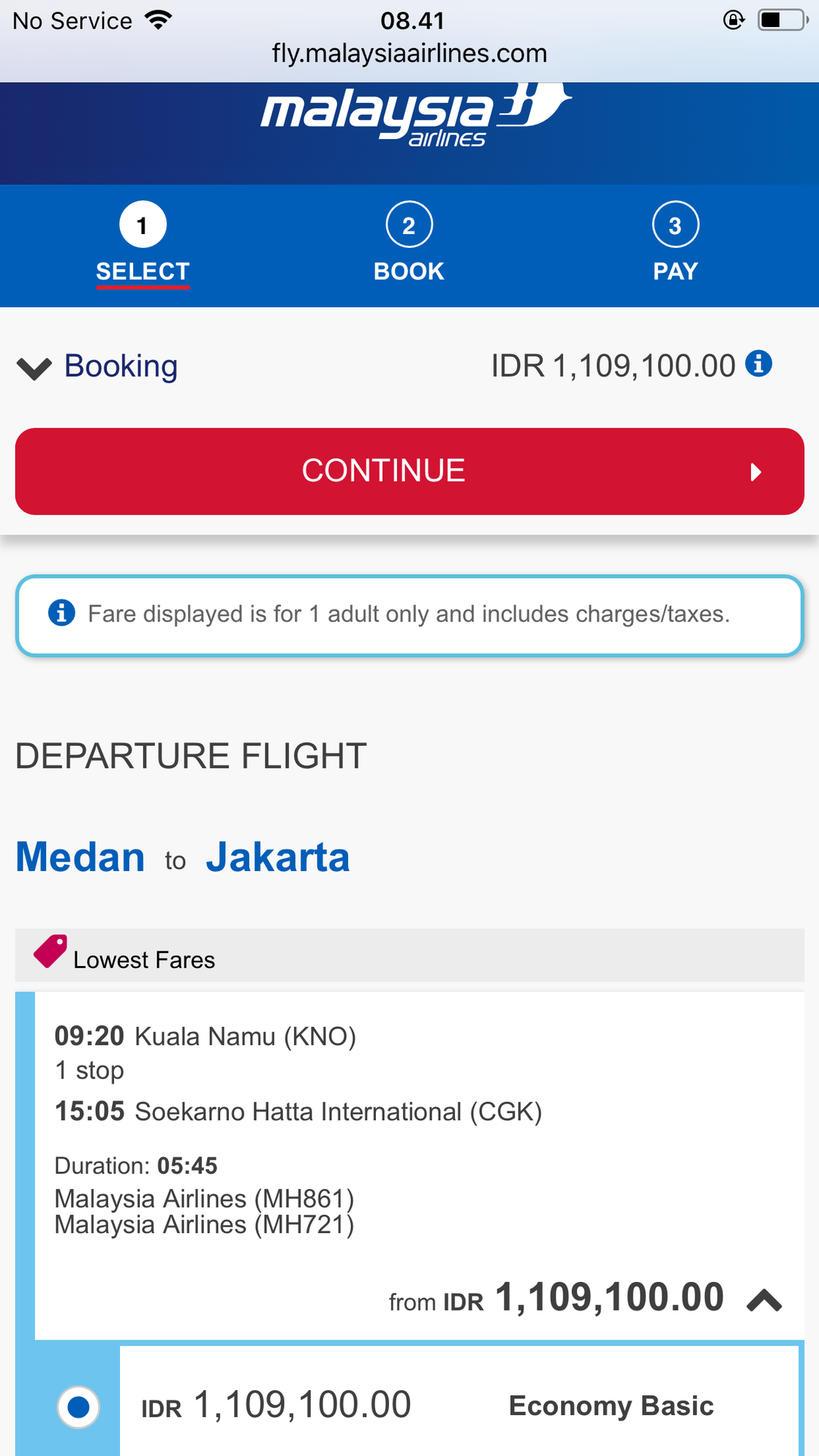Open the Booking details dropdown label
Image resolution: width=819 pixels, height=1456 pixels.
tap(121, 366)
